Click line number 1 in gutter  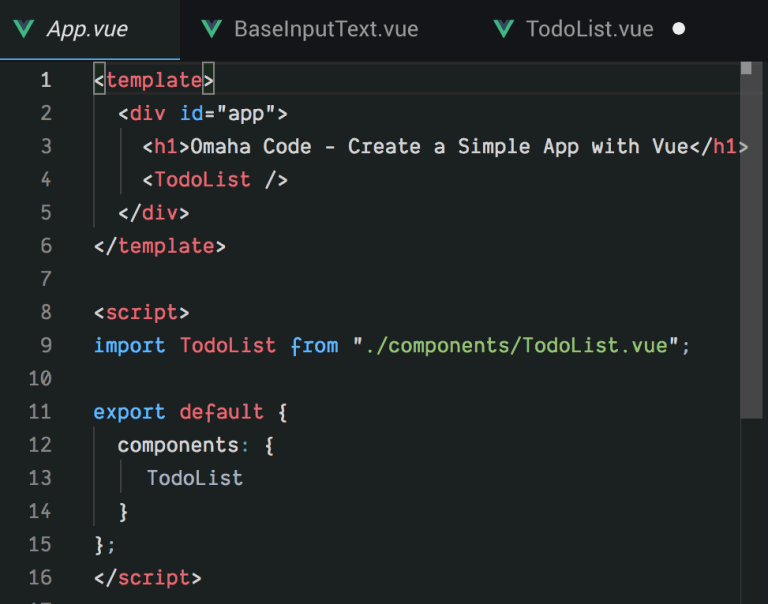tap(46, 80)
